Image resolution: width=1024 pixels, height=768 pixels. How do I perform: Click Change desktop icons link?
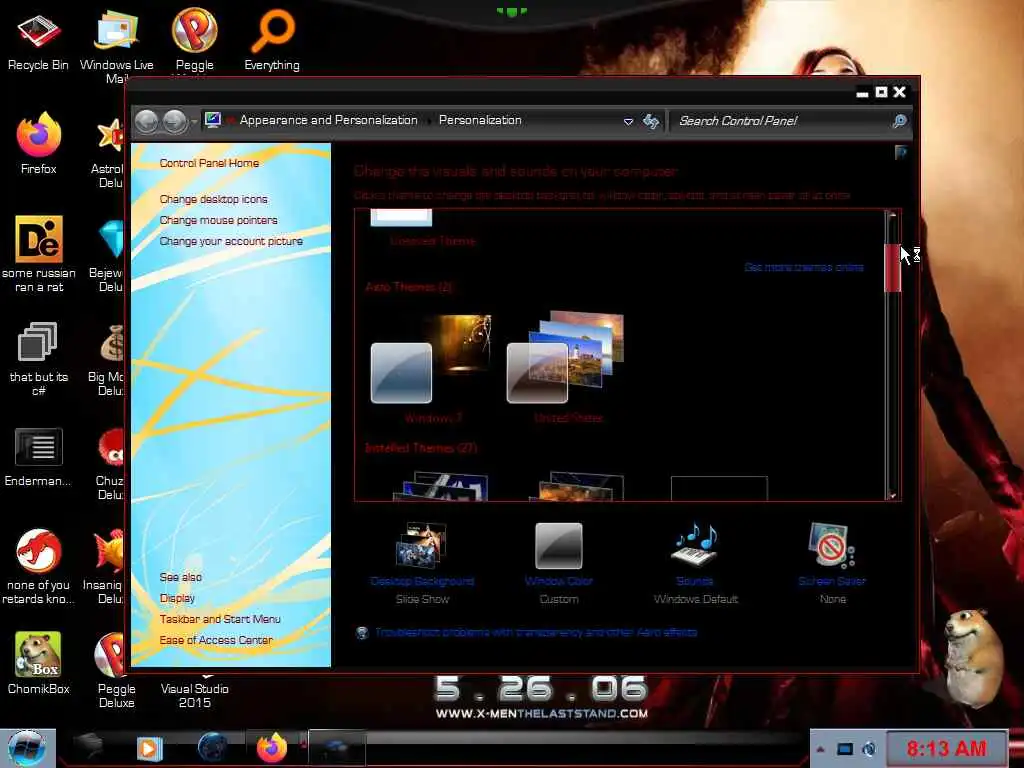coord(214,199)
